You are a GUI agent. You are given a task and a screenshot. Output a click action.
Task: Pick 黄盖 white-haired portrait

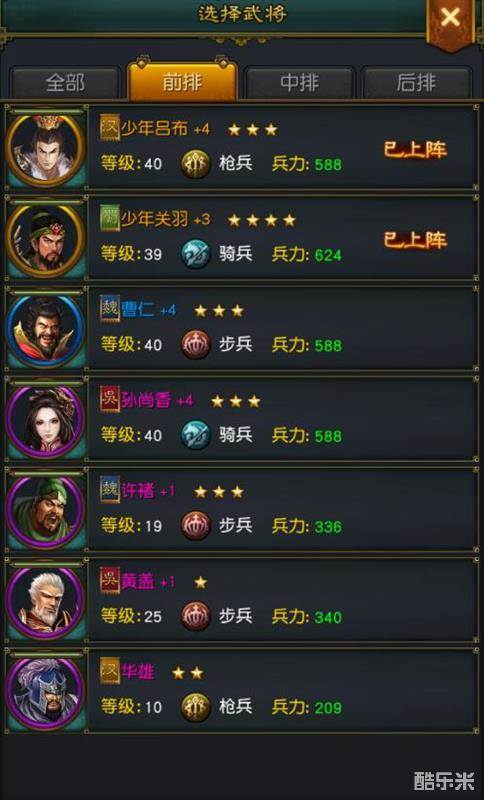46,602
